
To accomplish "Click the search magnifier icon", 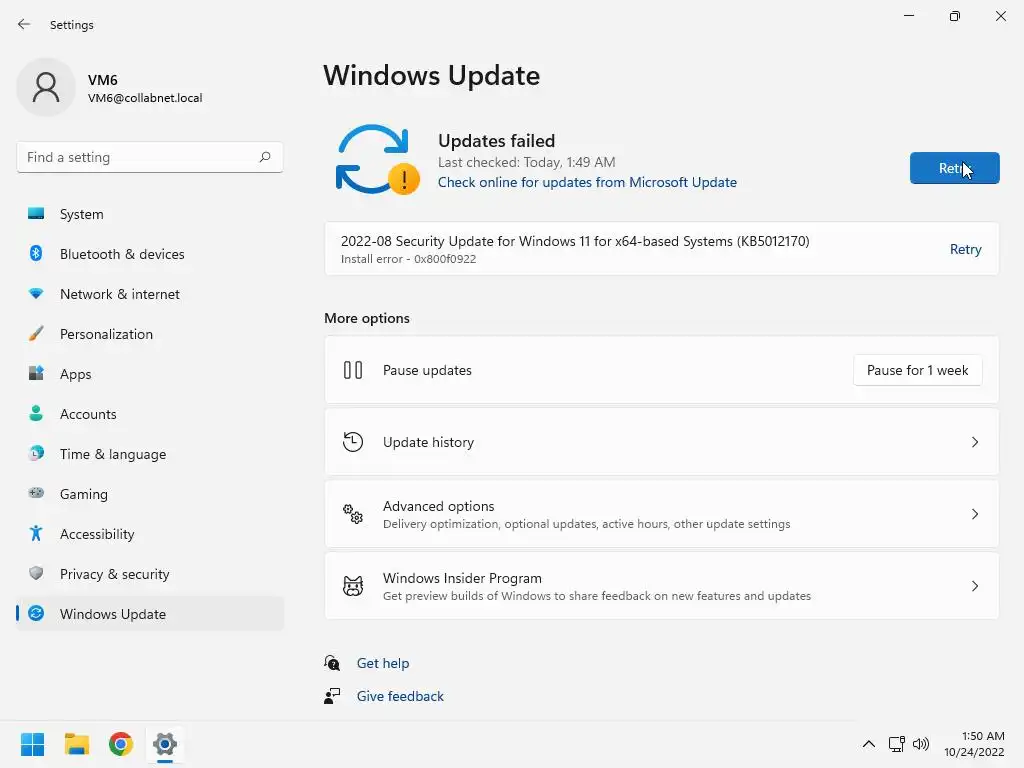I will coord(265,157).
